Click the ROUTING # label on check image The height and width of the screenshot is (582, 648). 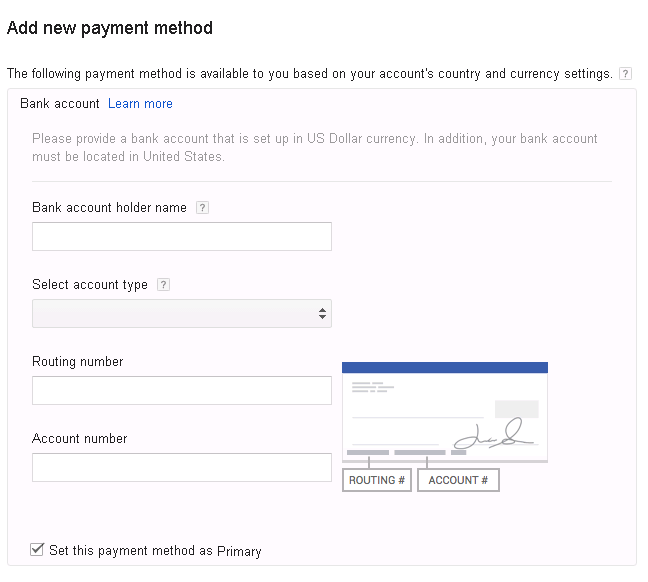377,480
